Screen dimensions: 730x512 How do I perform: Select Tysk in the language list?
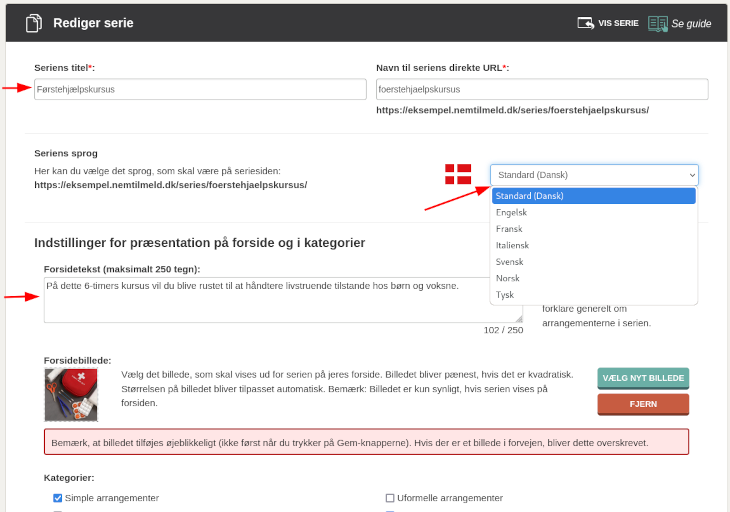[594, 295]
